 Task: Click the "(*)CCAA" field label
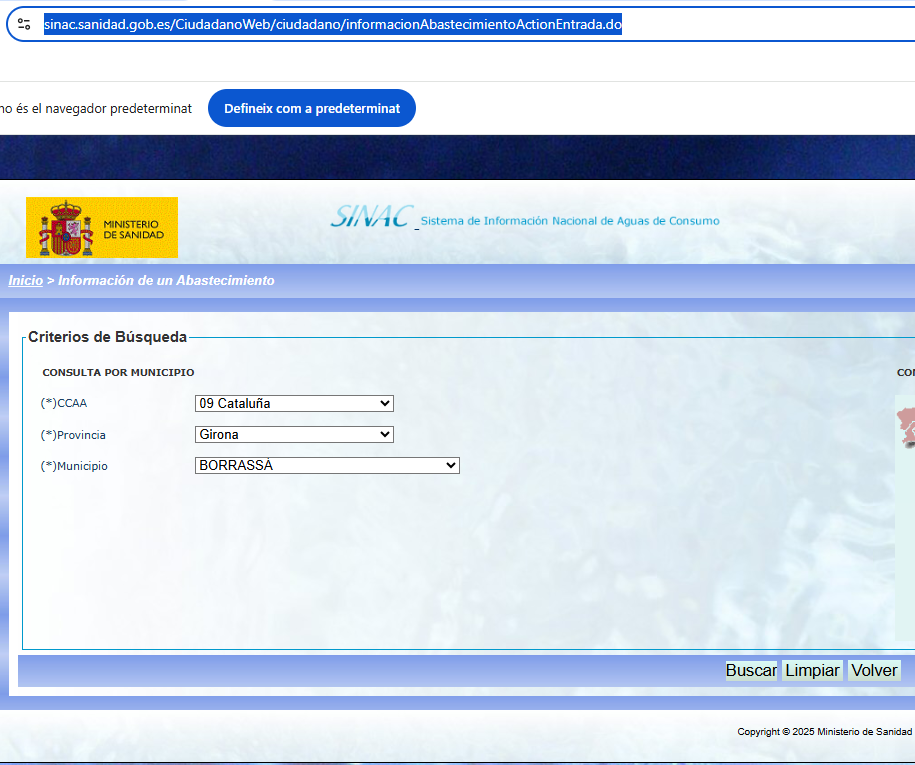pos(64,403)
